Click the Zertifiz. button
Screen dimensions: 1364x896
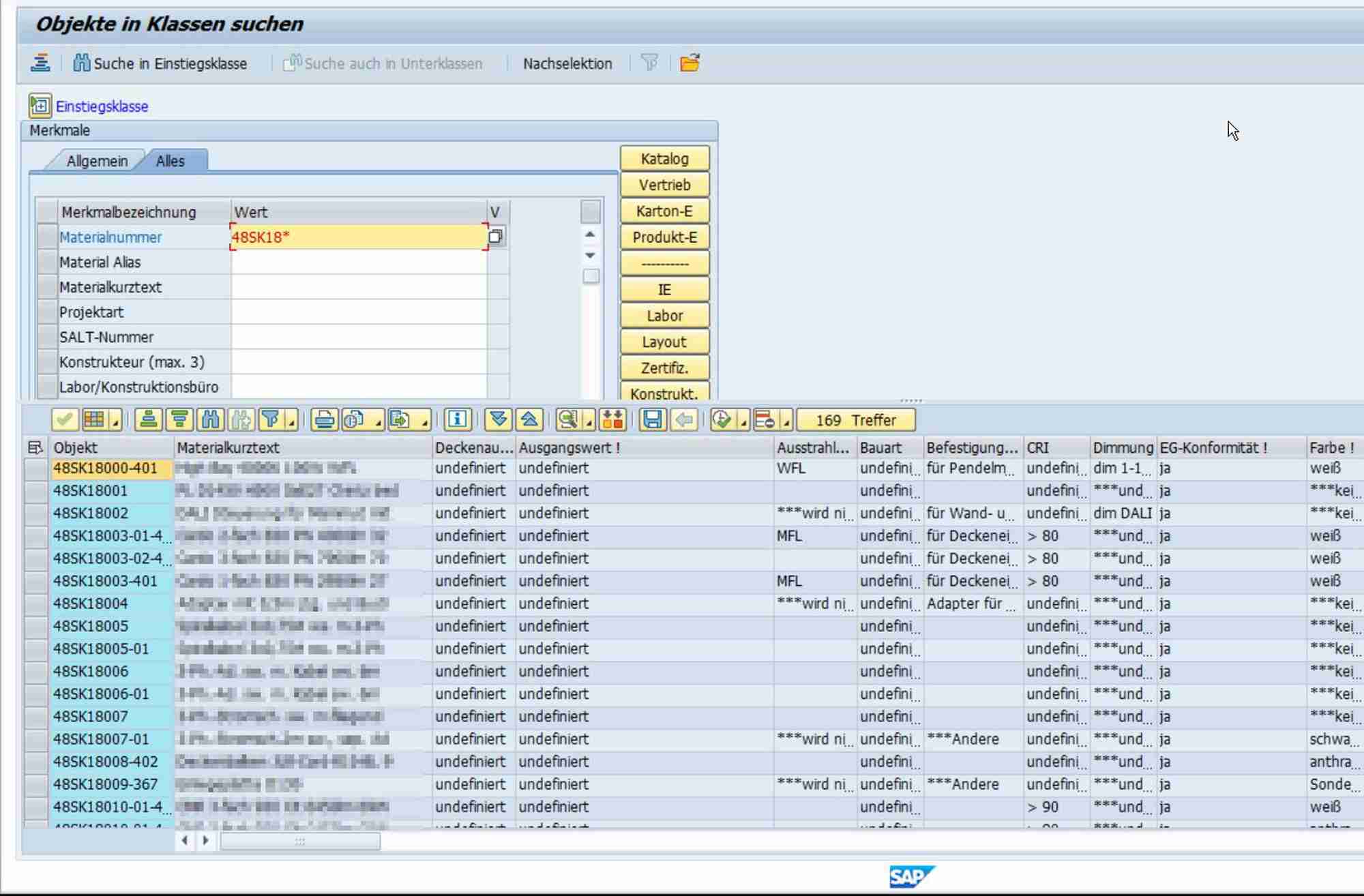pos(664,368)
